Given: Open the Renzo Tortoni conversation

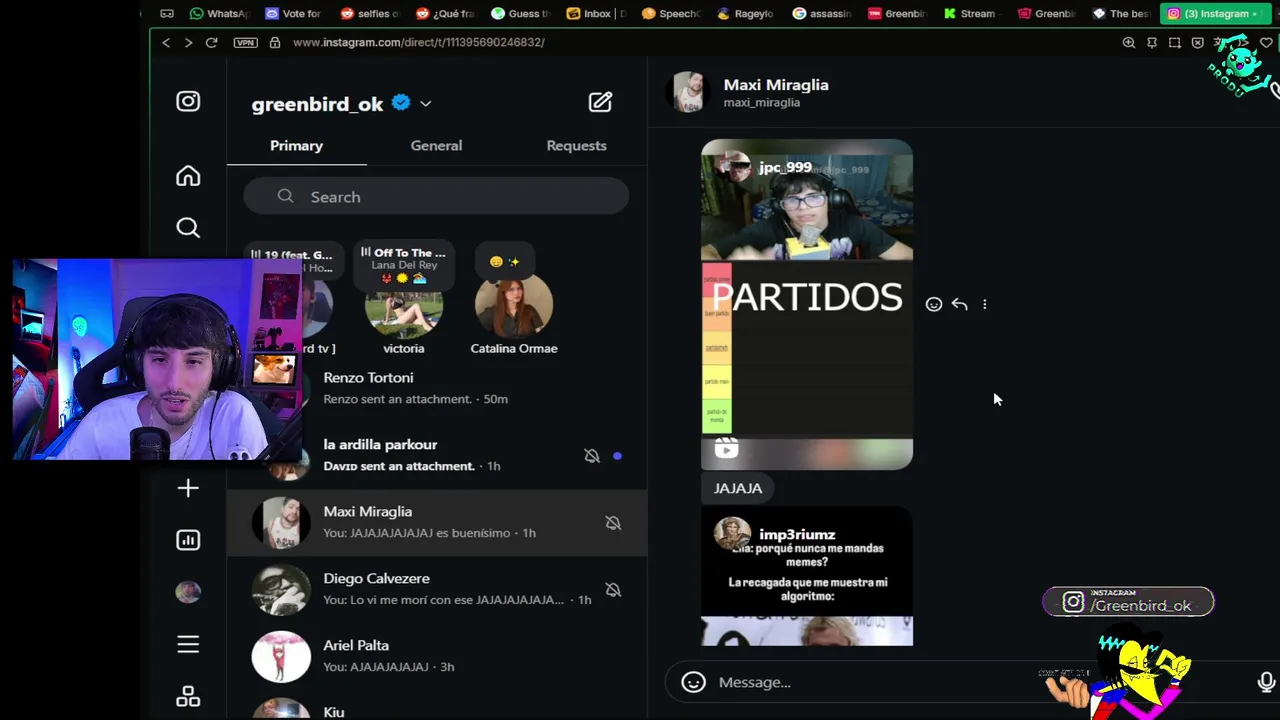Looking at the screenshot, I should pos(437,388).
